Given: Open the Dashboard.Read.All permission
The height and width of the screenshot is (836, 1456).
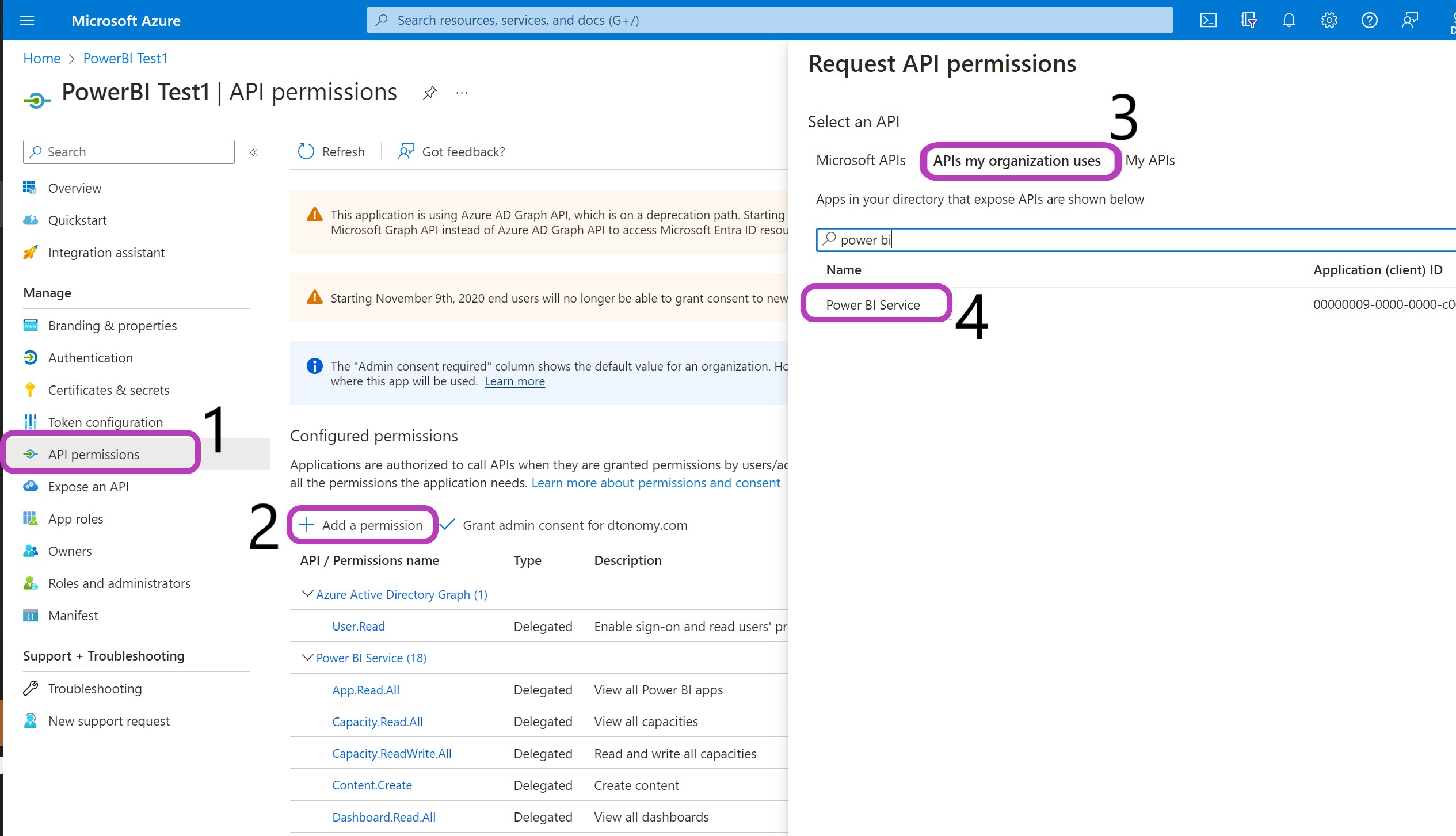Looking at the screenshot, I should pyautogui.click(x=384, y=818).
